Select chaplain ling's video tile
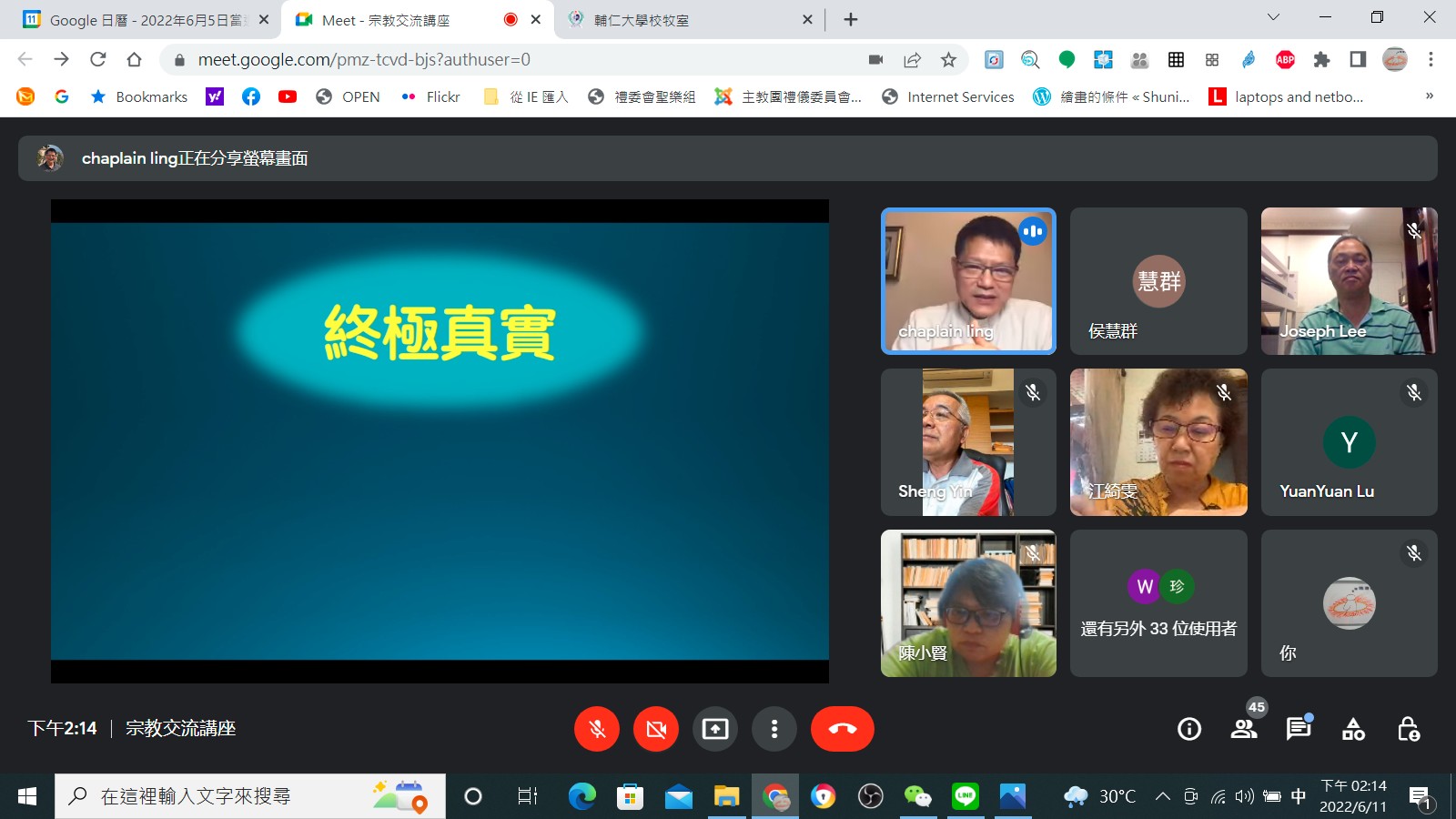The height and width of the screenshot is (819, 1456). 968,281
